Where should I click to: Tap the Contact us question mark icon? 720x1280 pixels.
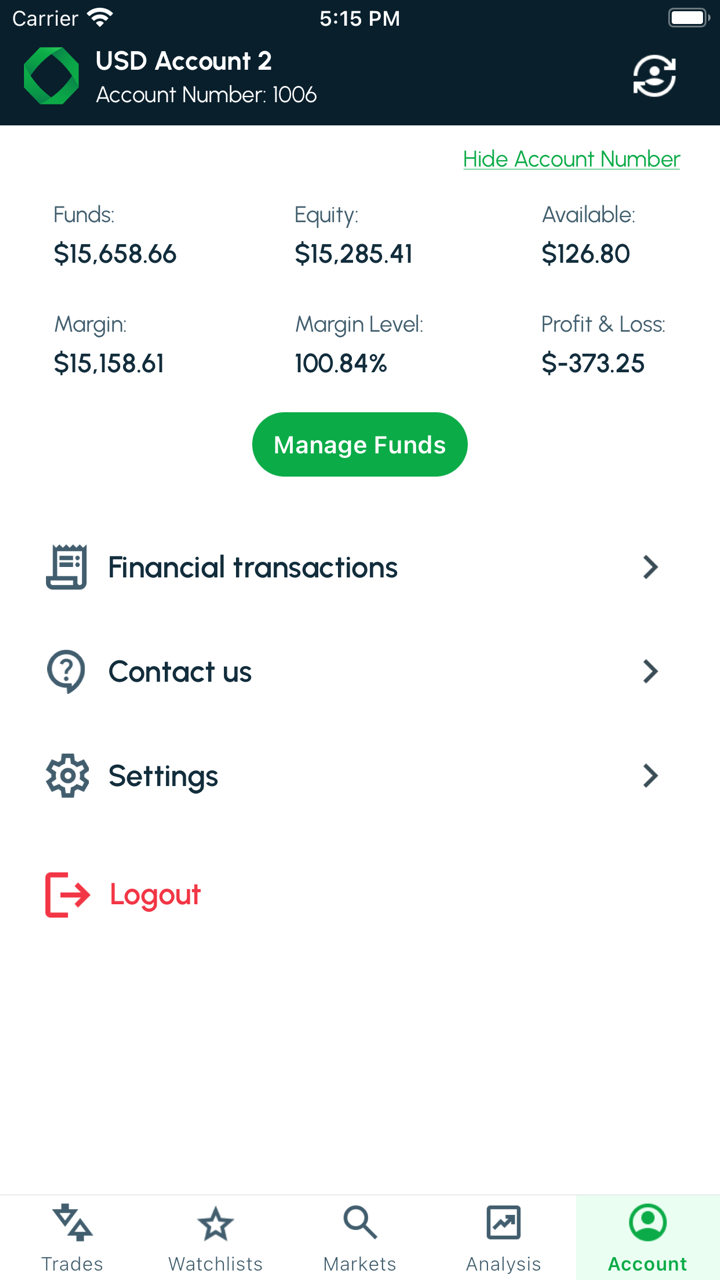coord(67,671)
